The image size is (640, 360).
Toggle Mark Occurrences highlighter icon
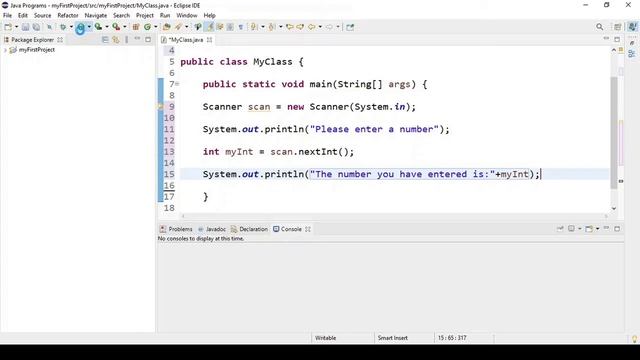point(210,27)
